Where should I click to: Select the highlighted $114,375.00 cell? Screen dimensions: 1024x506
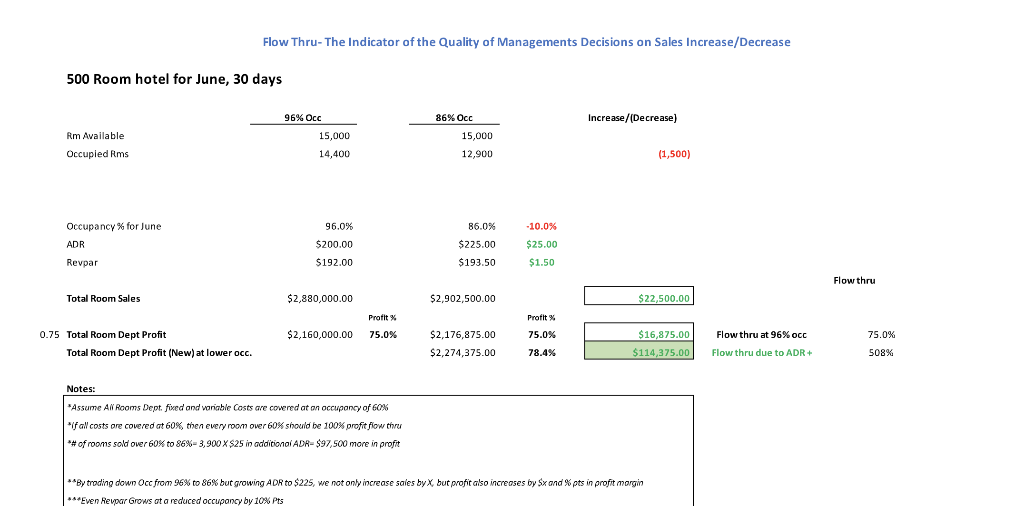coord(639,351)
